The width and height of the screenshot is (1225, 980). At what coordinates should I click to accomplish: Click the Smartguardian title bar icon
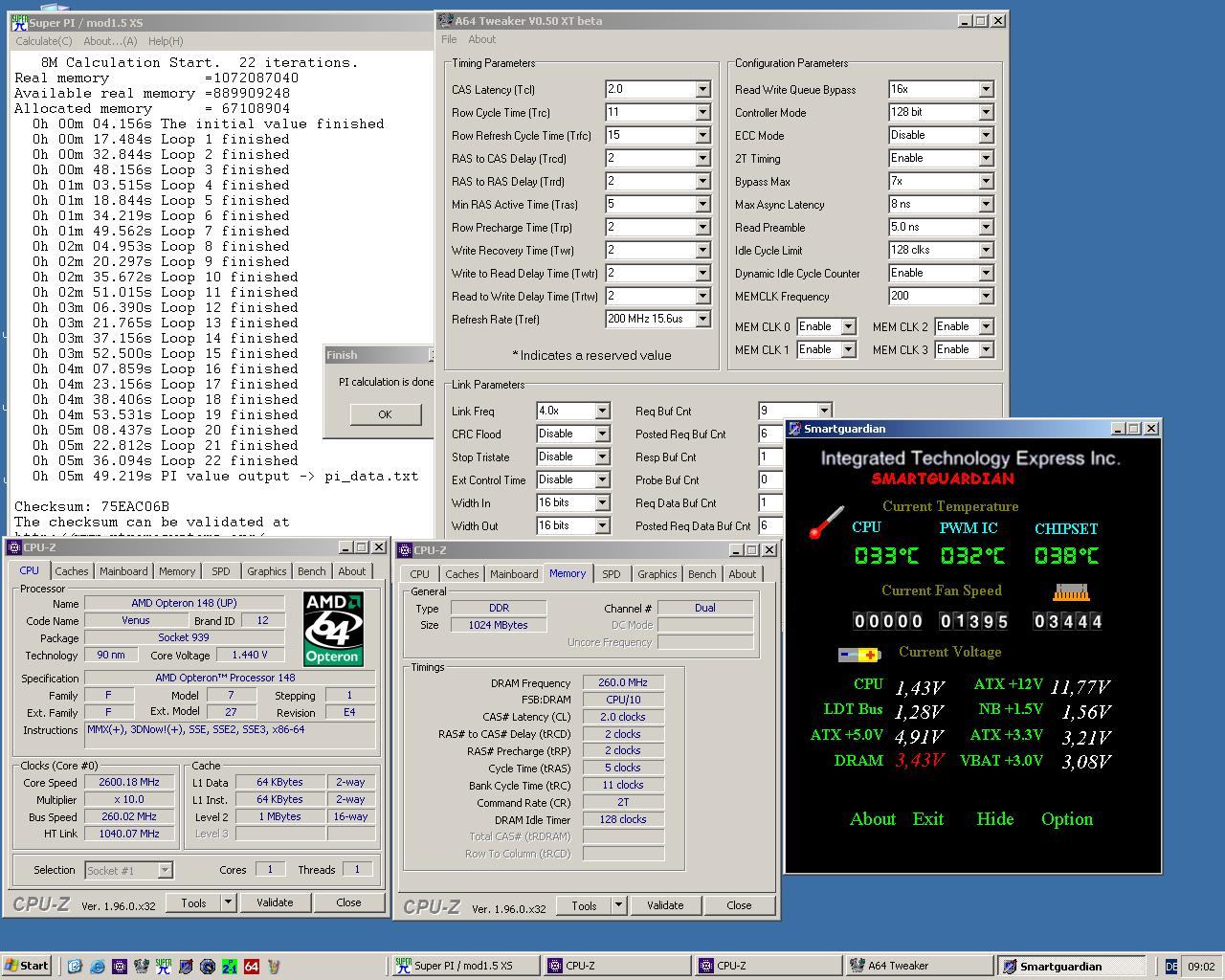tap(794, 429)
